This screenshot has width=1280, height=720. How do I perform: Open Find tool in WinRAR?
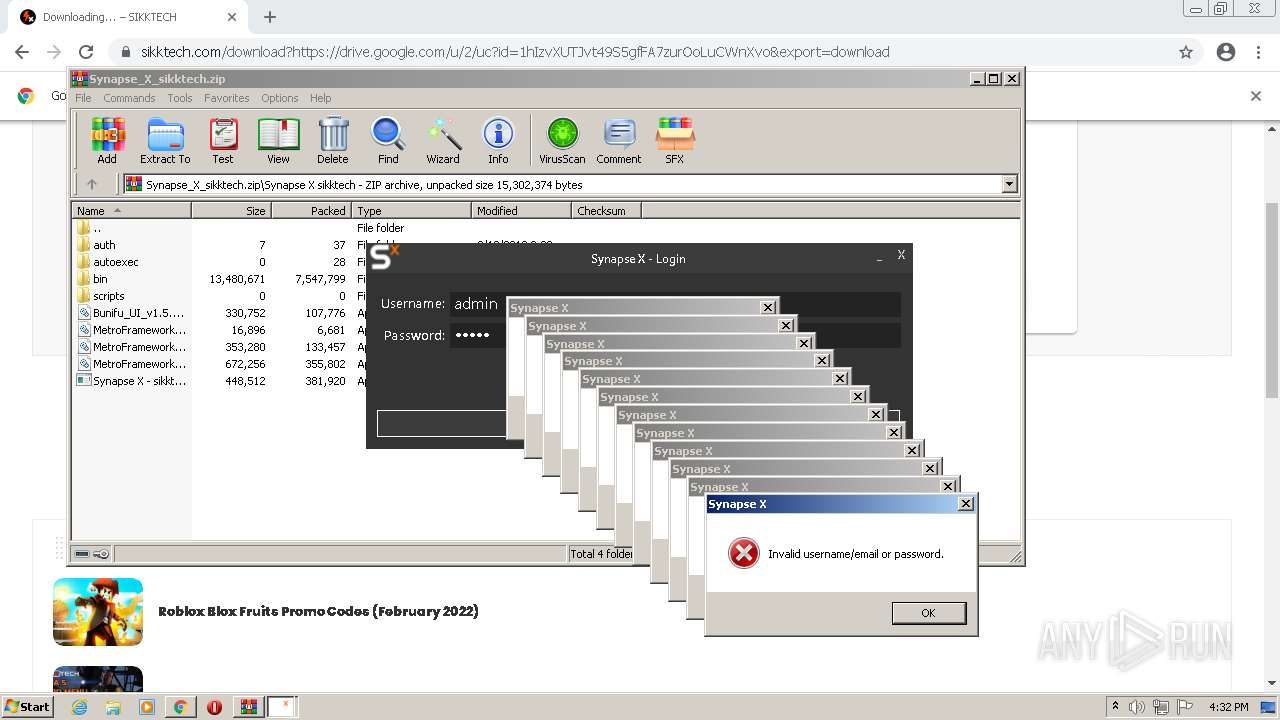coord(388,141)
